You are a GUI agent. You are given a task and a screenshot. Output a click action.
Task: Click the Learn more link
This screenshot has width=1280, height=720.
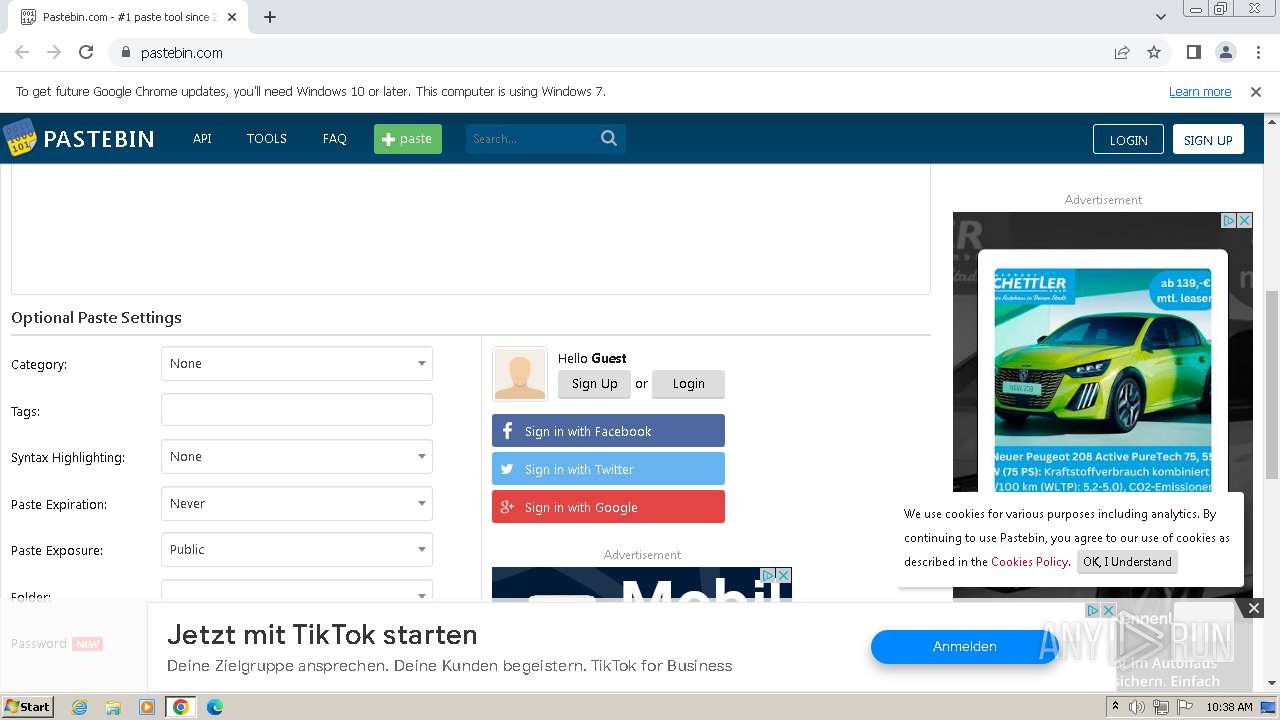pyautogui.click(x=1200, y=91)
